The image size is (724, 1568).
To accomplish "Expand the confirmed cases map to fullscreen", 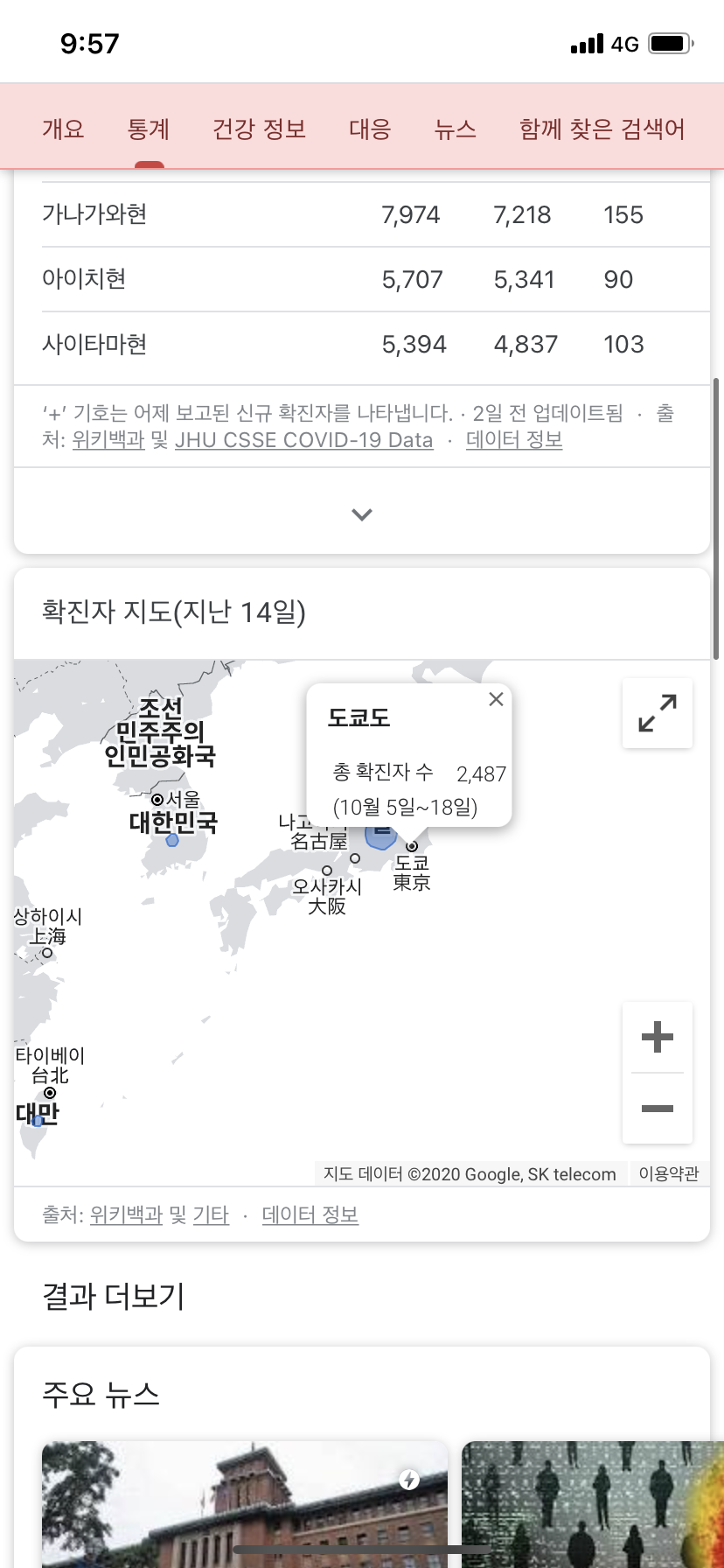I will [x=658, y=713].
